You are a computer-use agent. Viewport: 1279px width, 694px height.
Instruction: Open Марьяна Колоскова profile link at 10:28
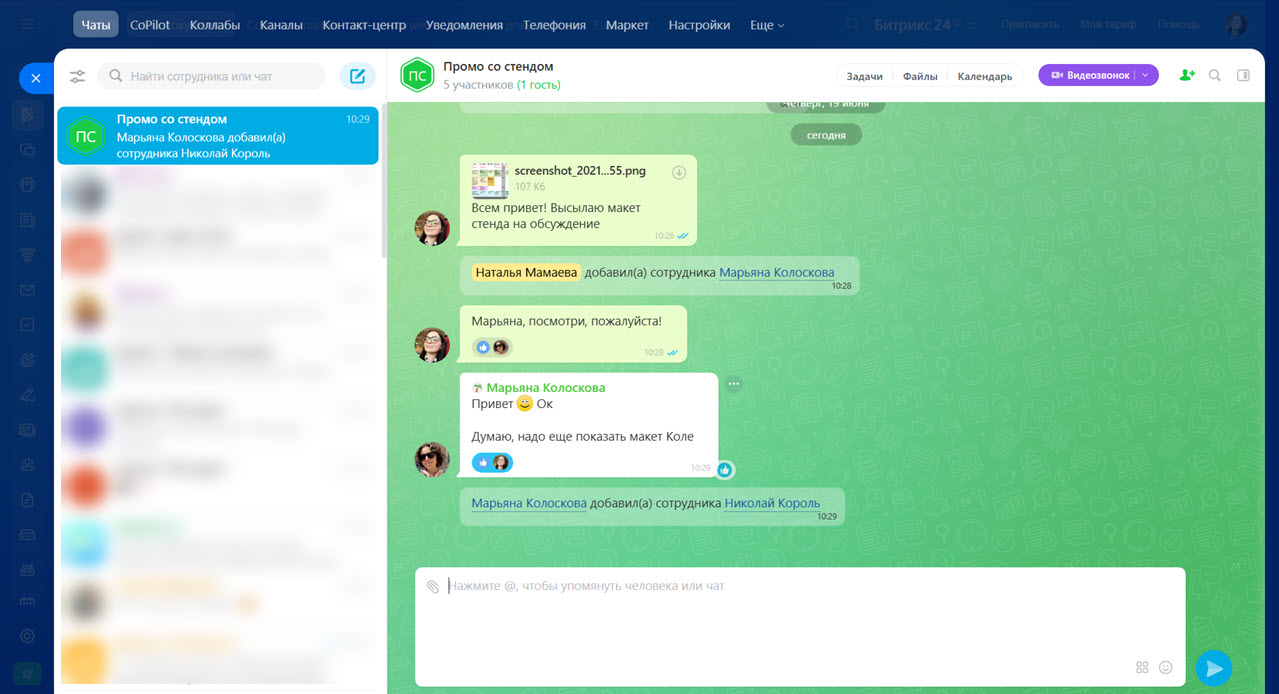776,272
